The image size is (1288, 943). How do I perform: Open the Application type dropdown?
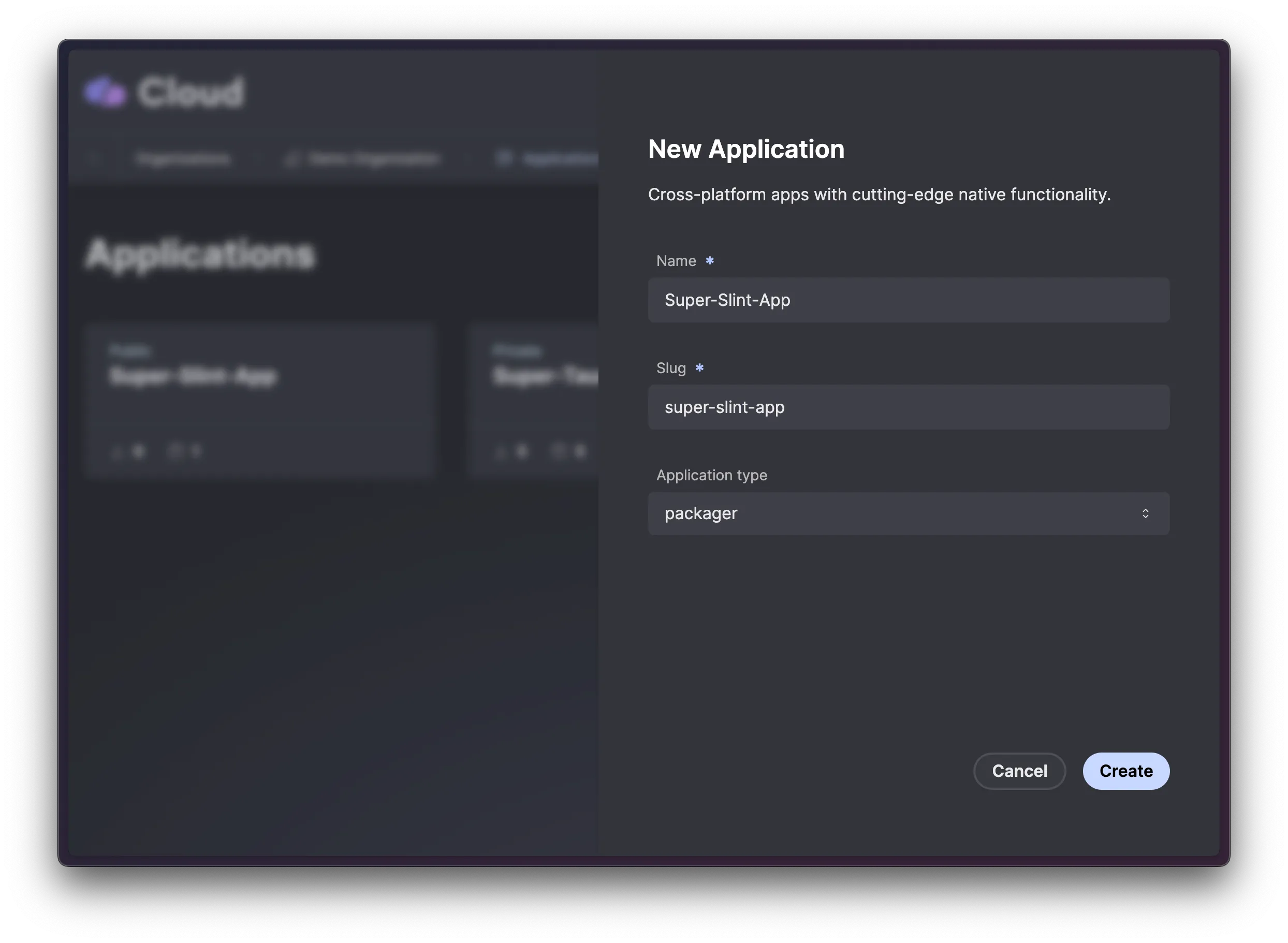pyautogui.click(x=909, y=513)
